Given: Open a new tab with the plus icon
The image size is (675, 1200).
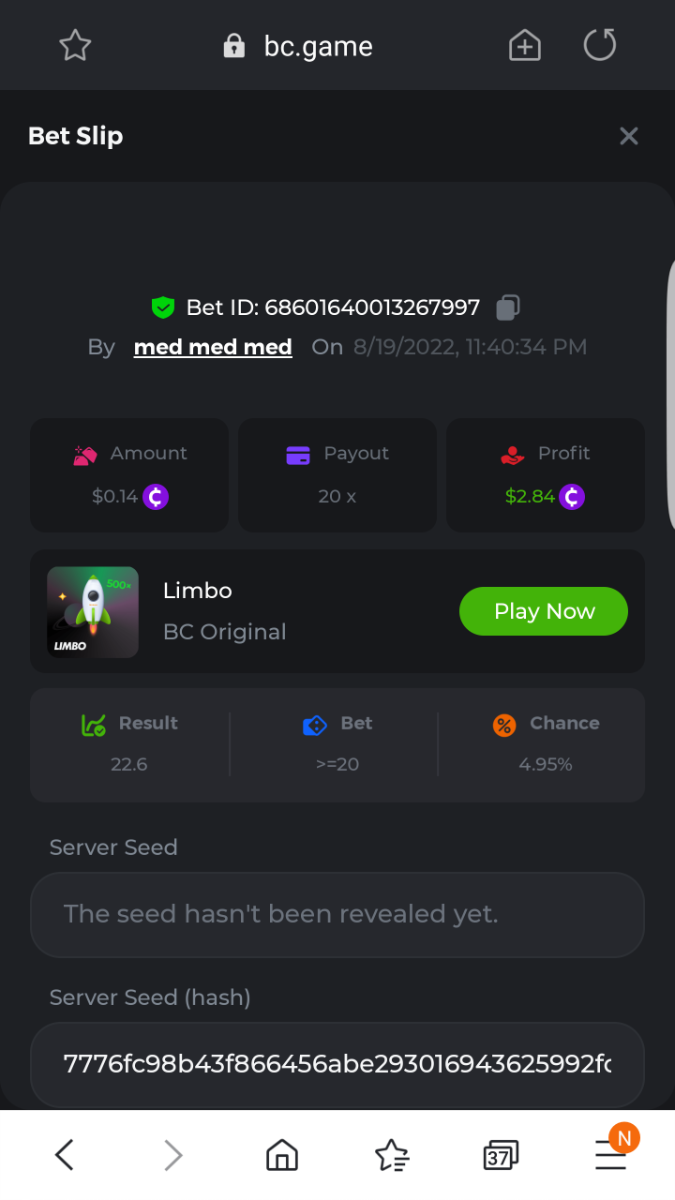Looking at the screenshot, I should 525,45.
